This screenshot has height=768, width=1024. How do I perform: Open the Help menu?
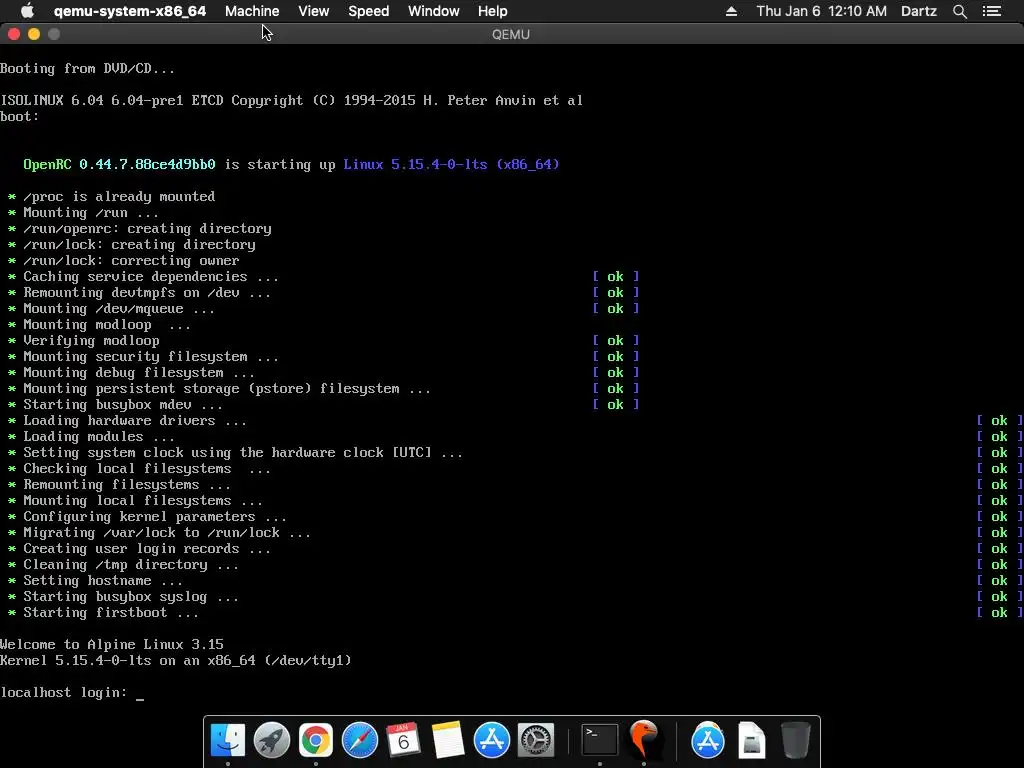[x=492, y=11]
